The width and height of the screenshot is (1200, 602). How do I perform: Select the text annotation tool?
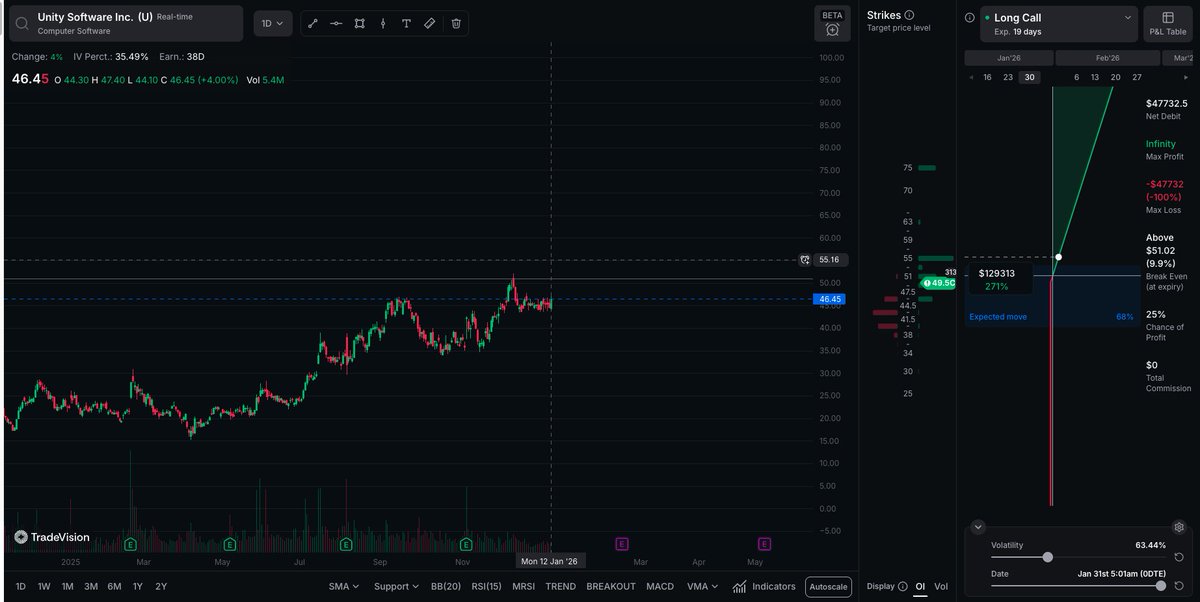406,23
